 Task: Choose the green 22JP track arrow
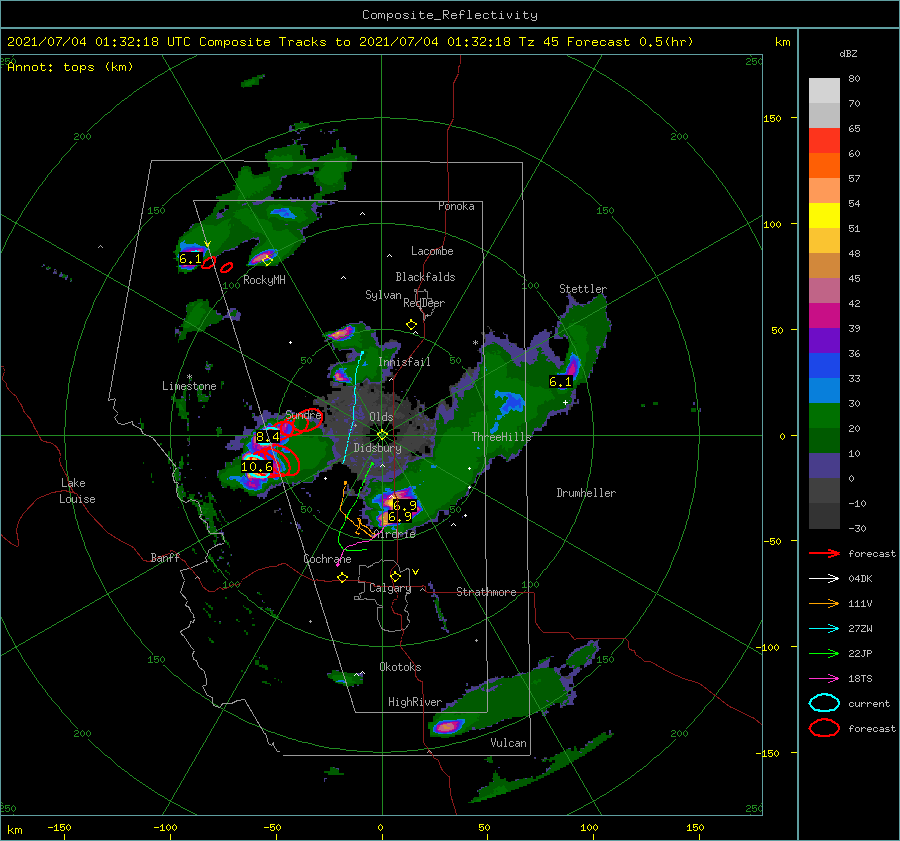[824, 653]
